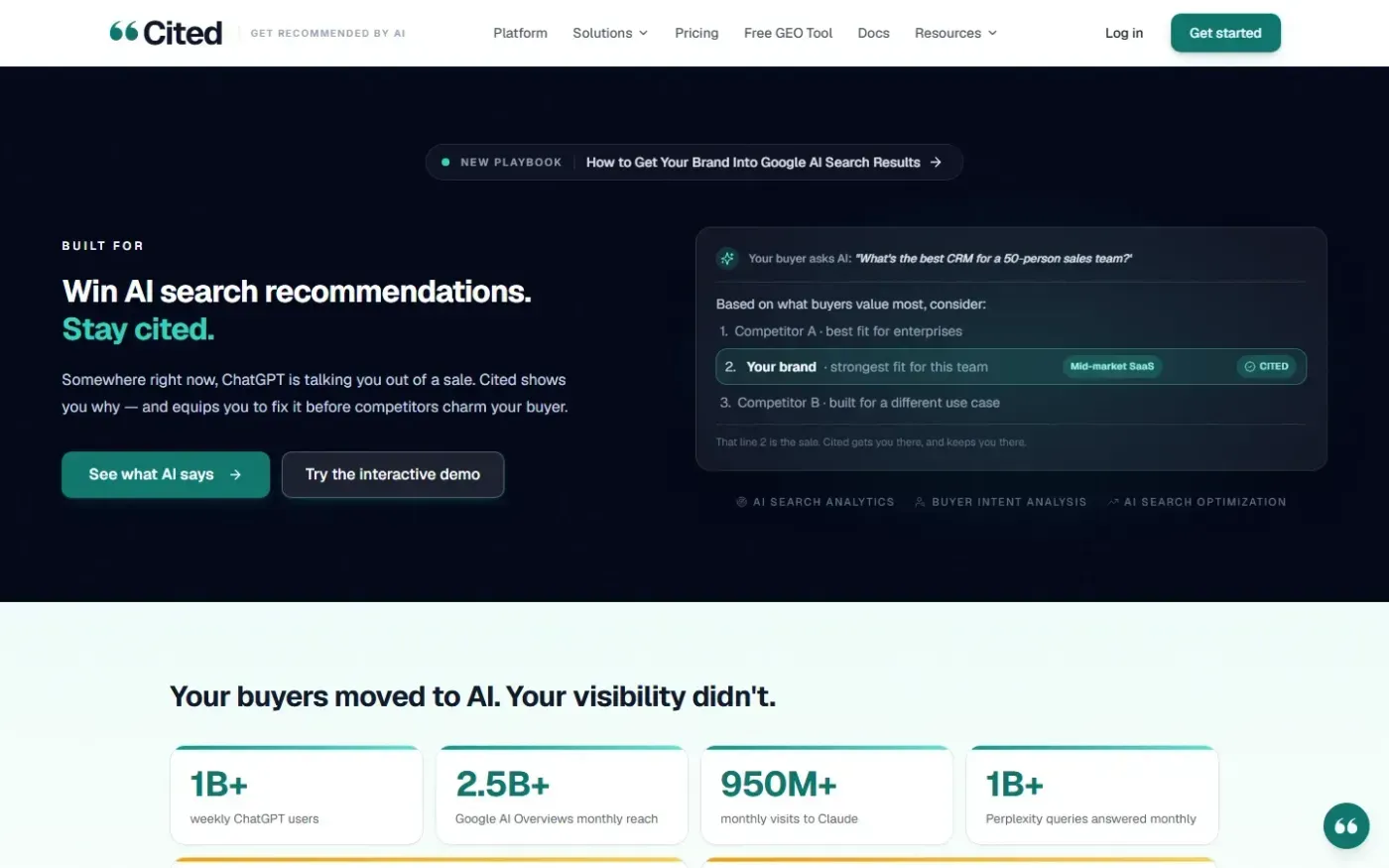Open the Platform nav item

click(520, 33)
